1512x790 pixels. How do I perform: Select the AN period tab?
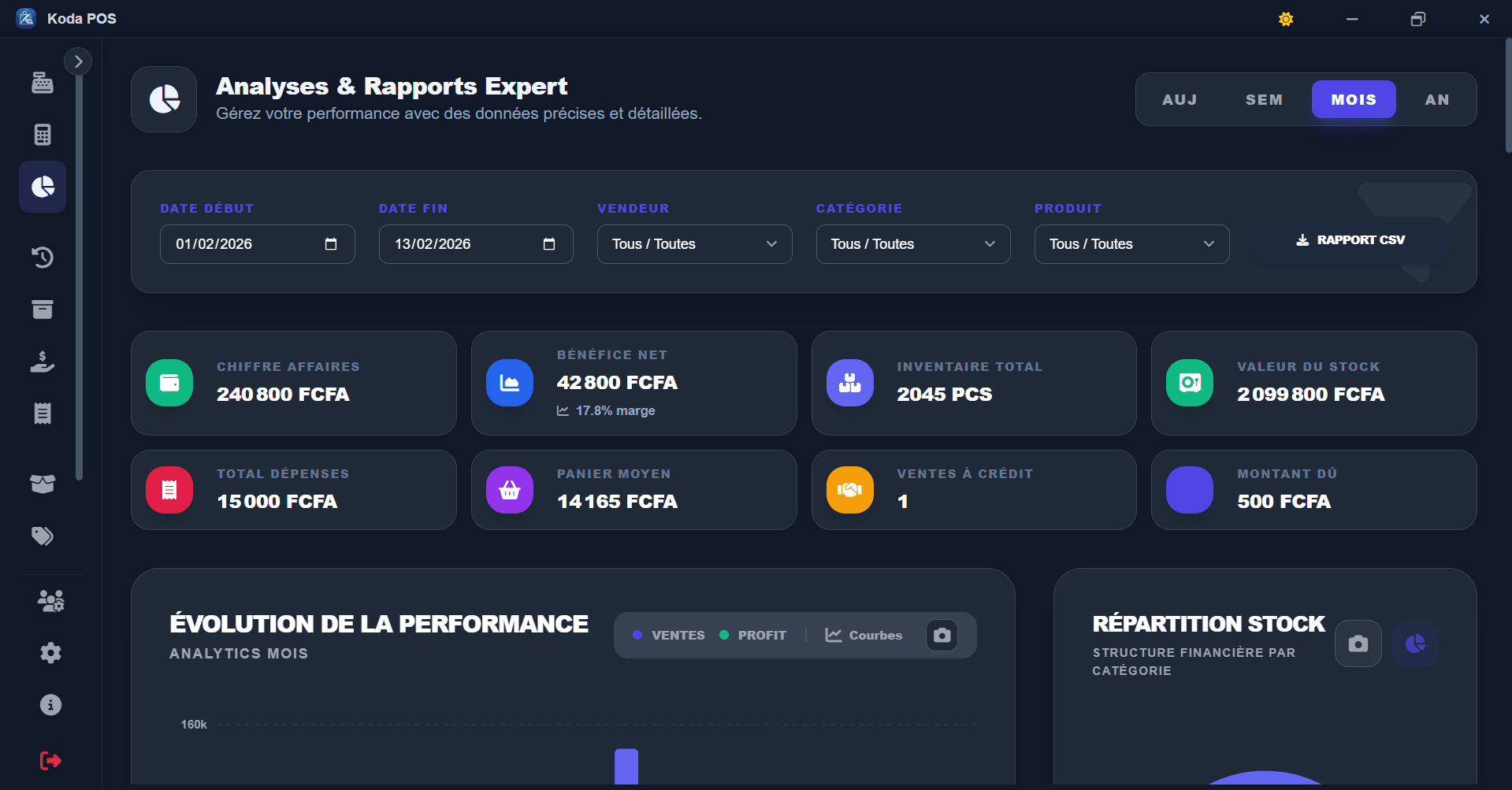(1437, 100)
